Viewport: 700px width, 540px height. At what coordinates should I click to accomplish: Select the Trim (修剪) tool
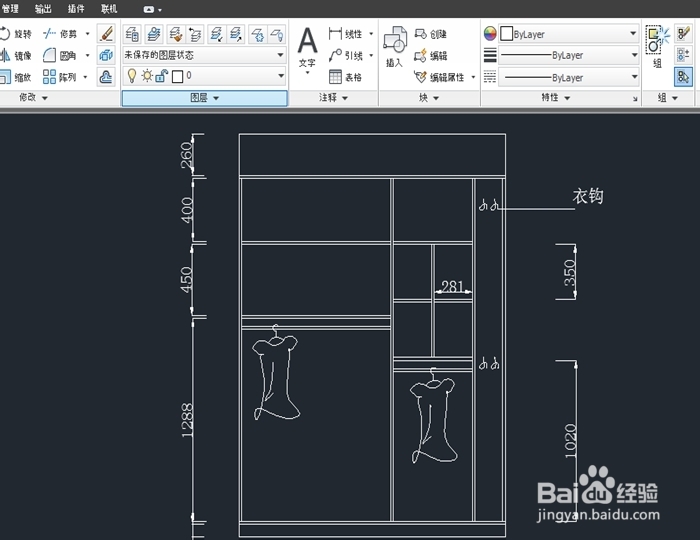tap(60, 33)
